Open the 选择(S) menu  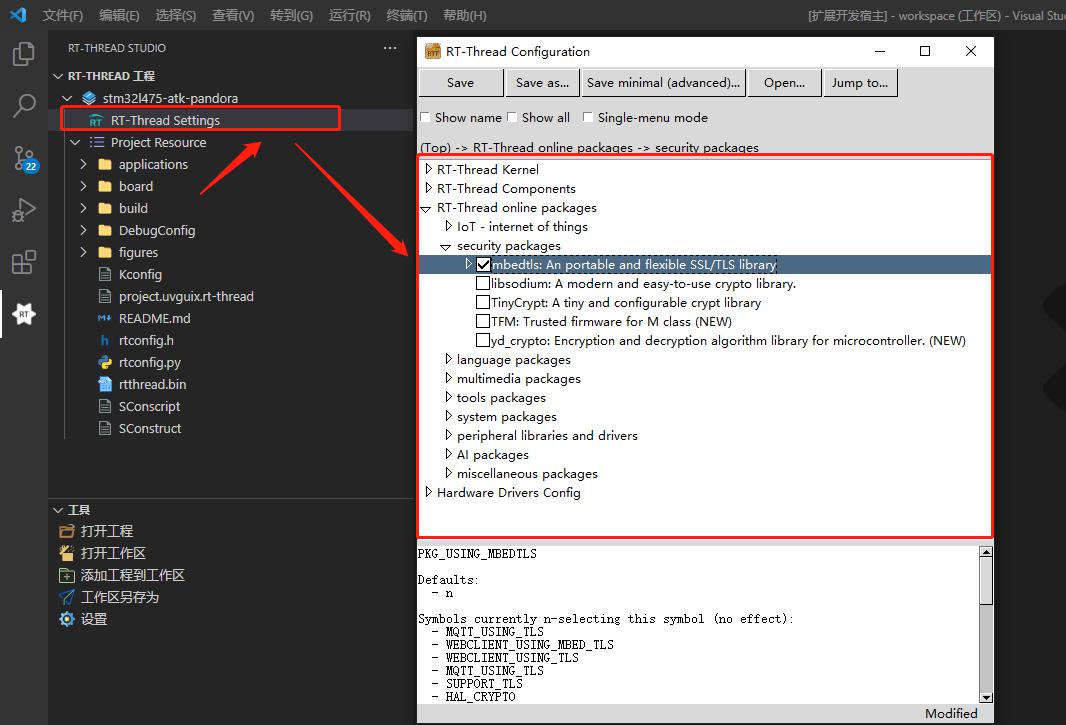(x=175, y=15)
